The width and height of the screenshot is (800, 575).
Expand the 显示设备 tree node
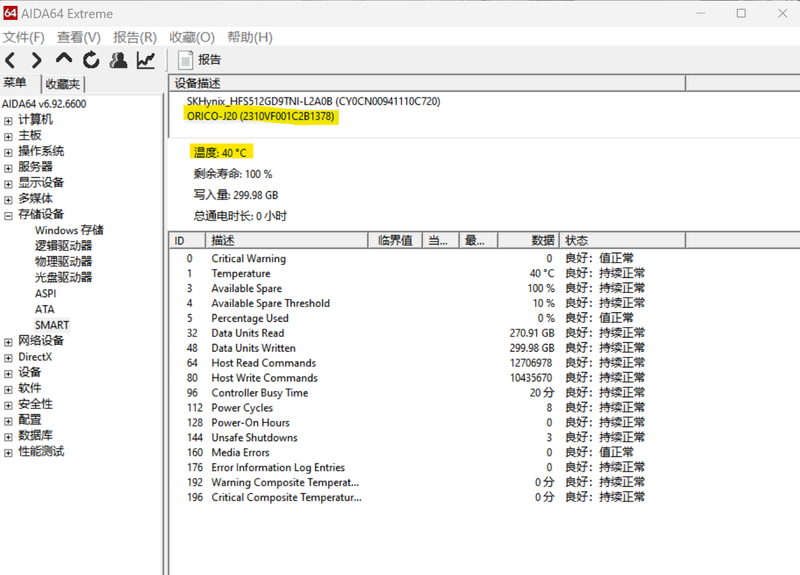click(x=8, y=184)
